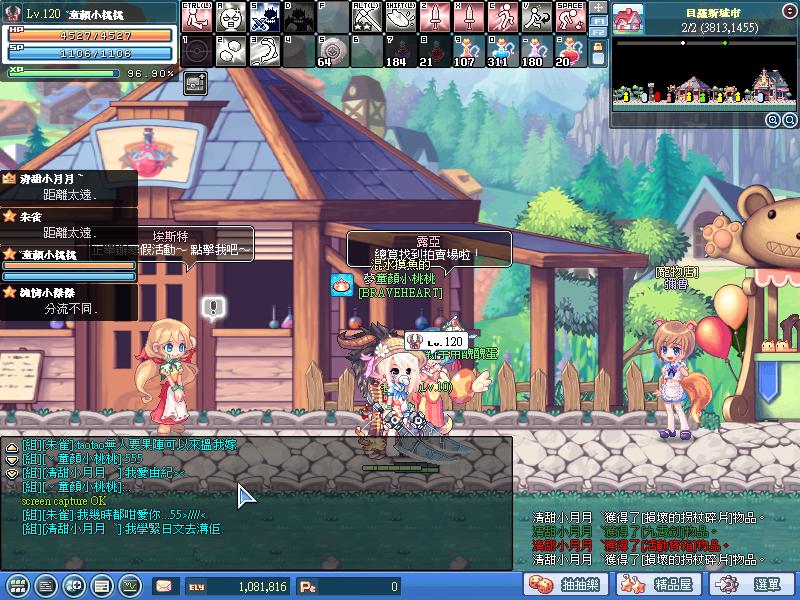
Task: Jump chat to bottom with the lowest arrow
Action: 11,474
